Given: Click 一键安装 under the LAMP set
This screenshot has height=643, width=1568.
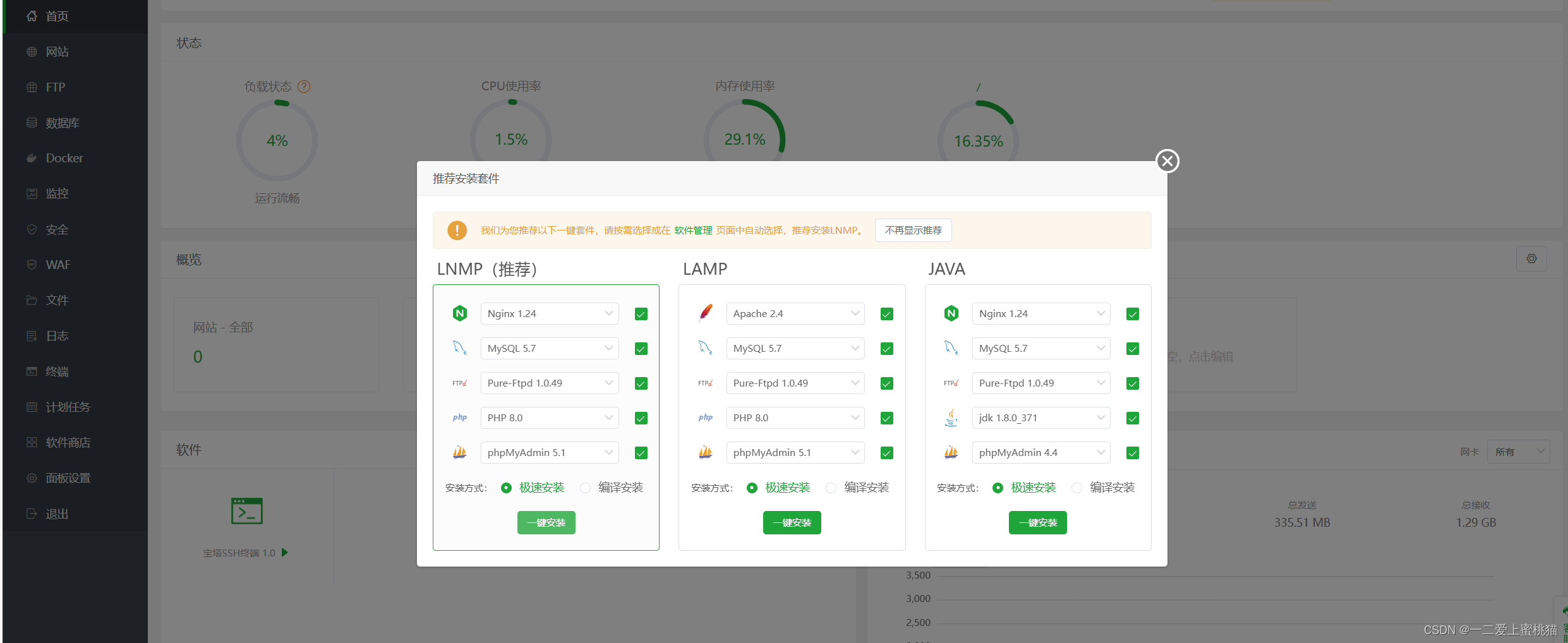Looking at the screenshot, I should pyautogui.click(x=792, y=522).
